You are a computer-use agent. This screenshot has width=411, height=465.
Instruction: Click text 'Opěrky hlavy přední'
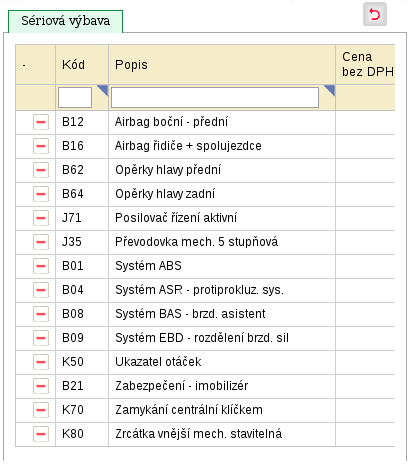tap(168, 170)
